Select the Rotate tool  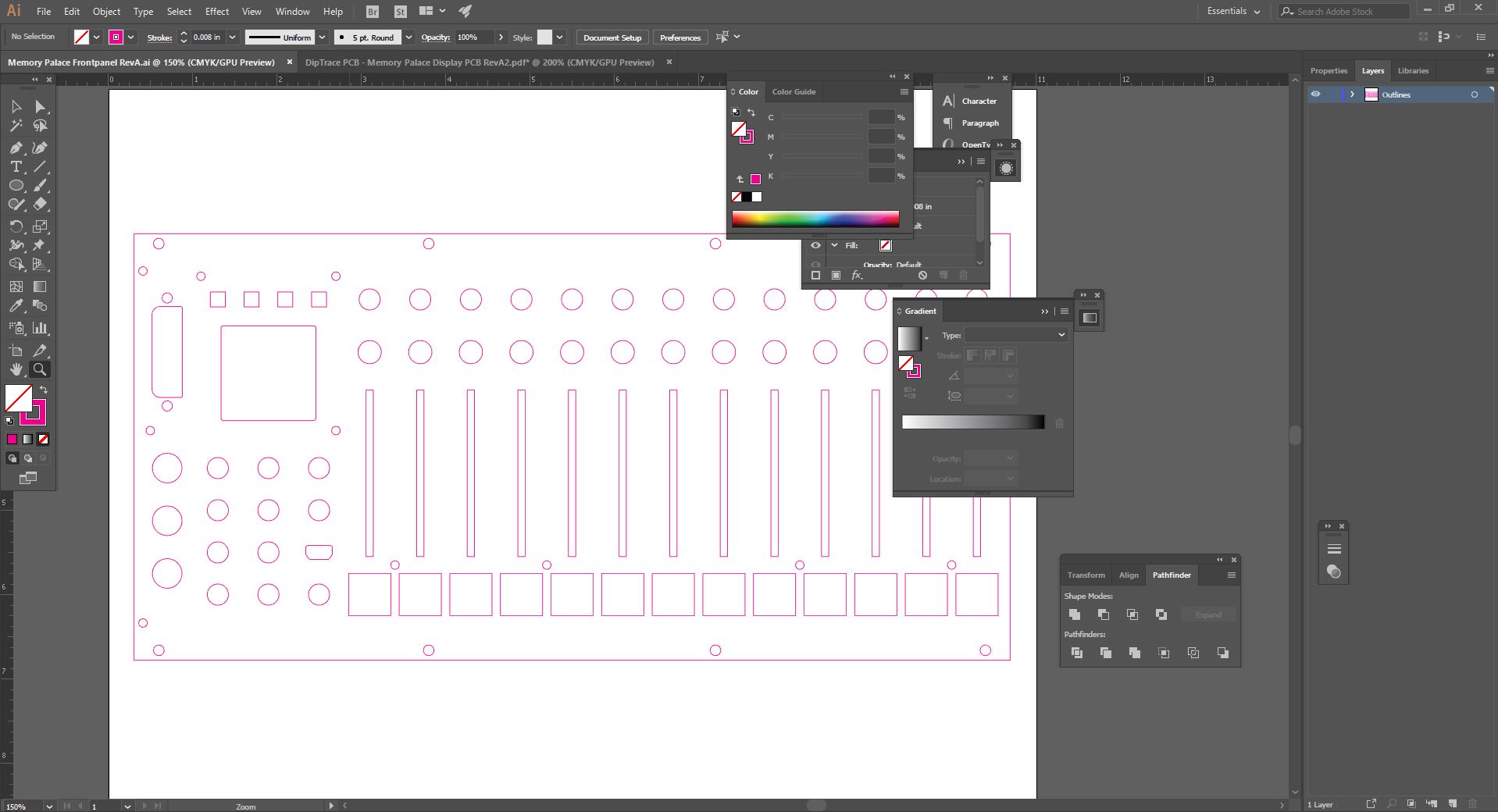click(16, 226)
